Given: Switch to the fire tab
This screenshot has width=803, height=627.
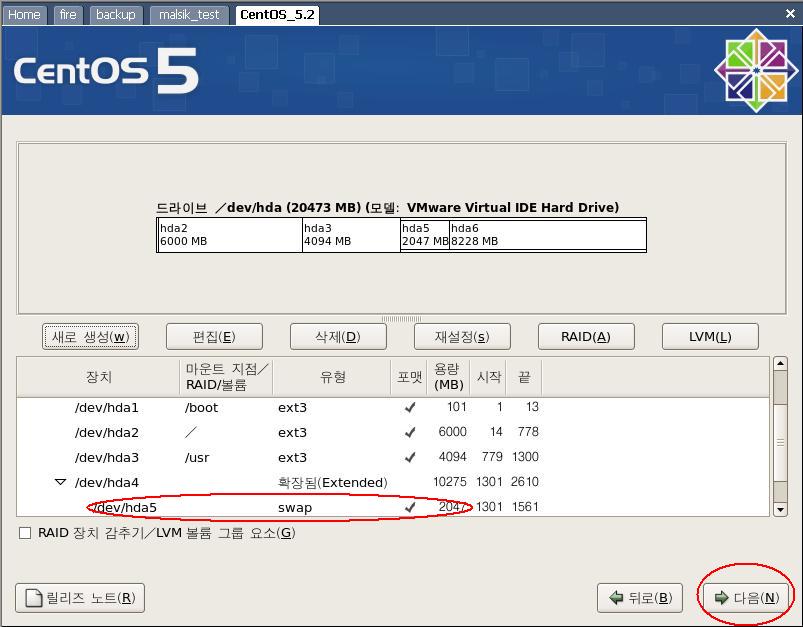Looking at the screenshot, I should click(x=68, y=14).
